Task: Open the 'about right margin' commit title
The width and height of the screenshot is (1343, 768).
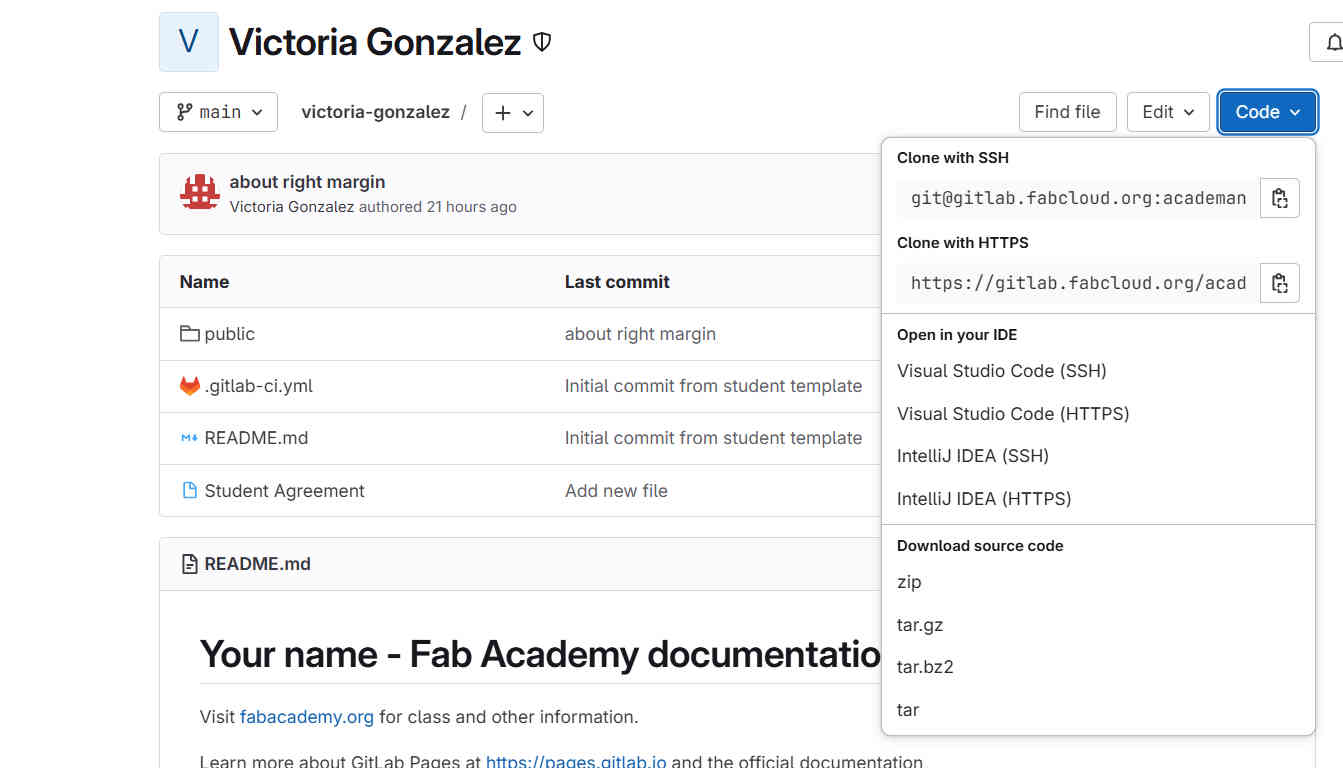Action: 307,182
